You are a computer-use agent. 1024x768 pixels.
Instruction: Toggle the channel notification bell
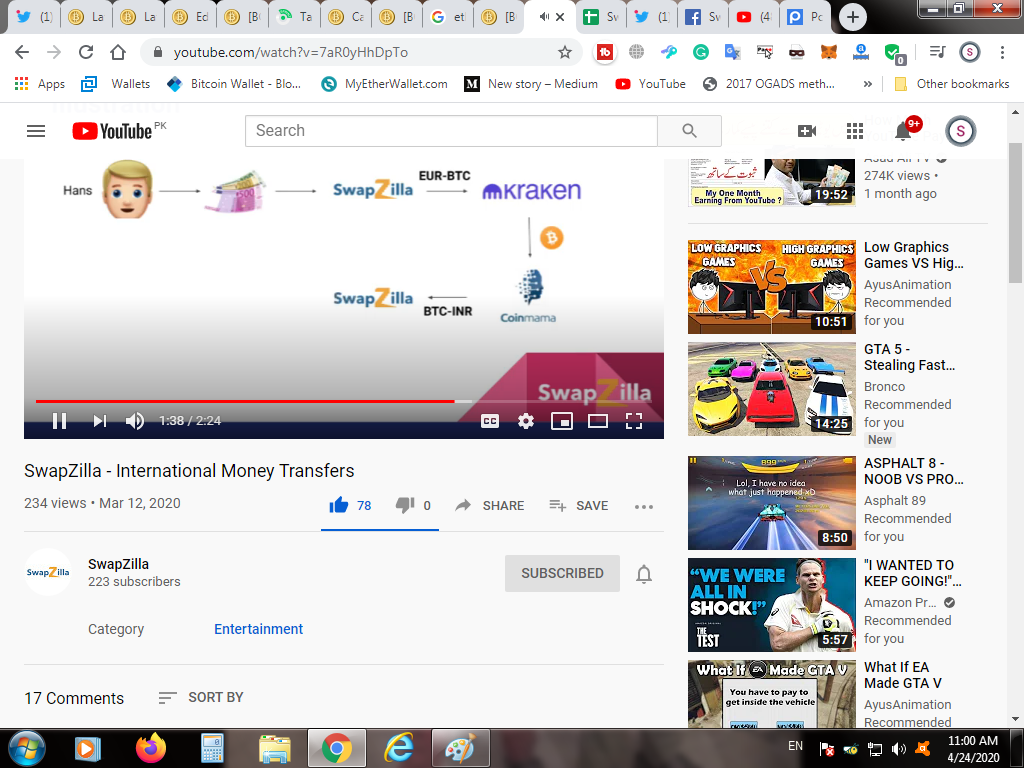(644, 574)
